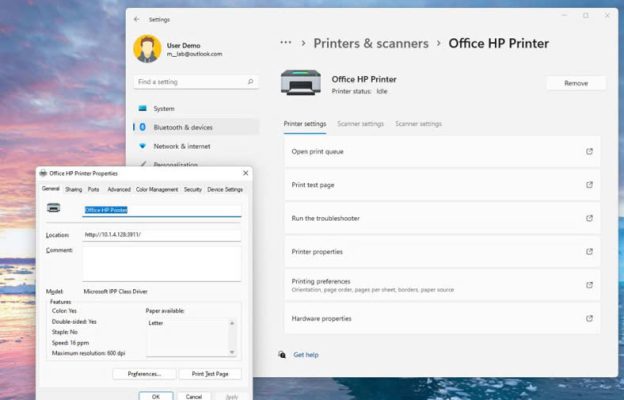Click the Location field with the http address
624x400 pixels.
pyautogui.click(x=162, y=235)
